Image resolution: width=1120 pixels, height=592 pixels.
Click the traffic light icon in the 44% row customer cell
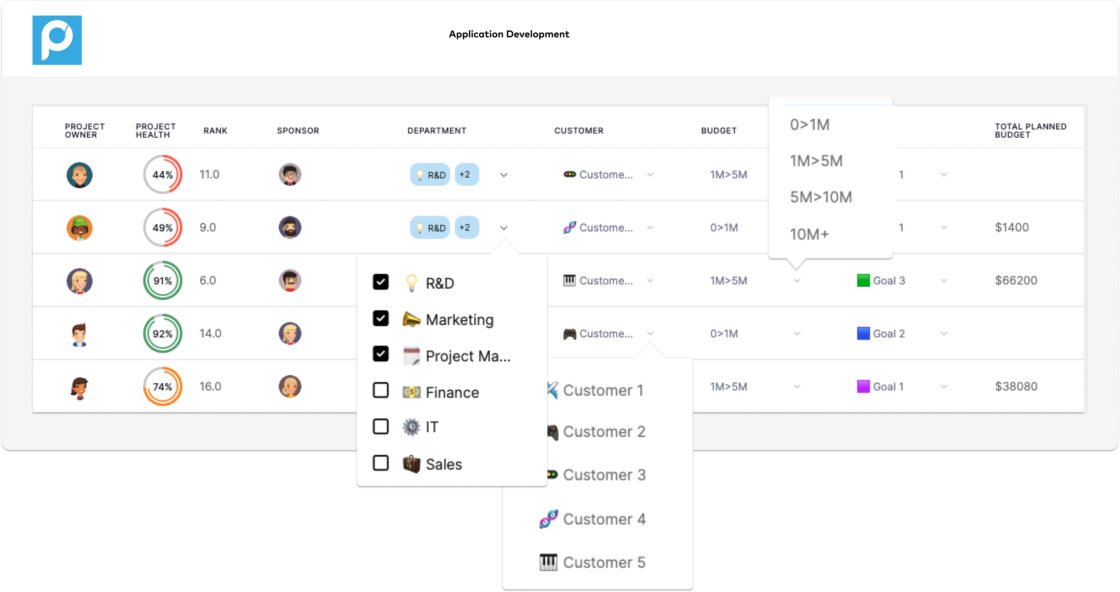coord(569,174)
